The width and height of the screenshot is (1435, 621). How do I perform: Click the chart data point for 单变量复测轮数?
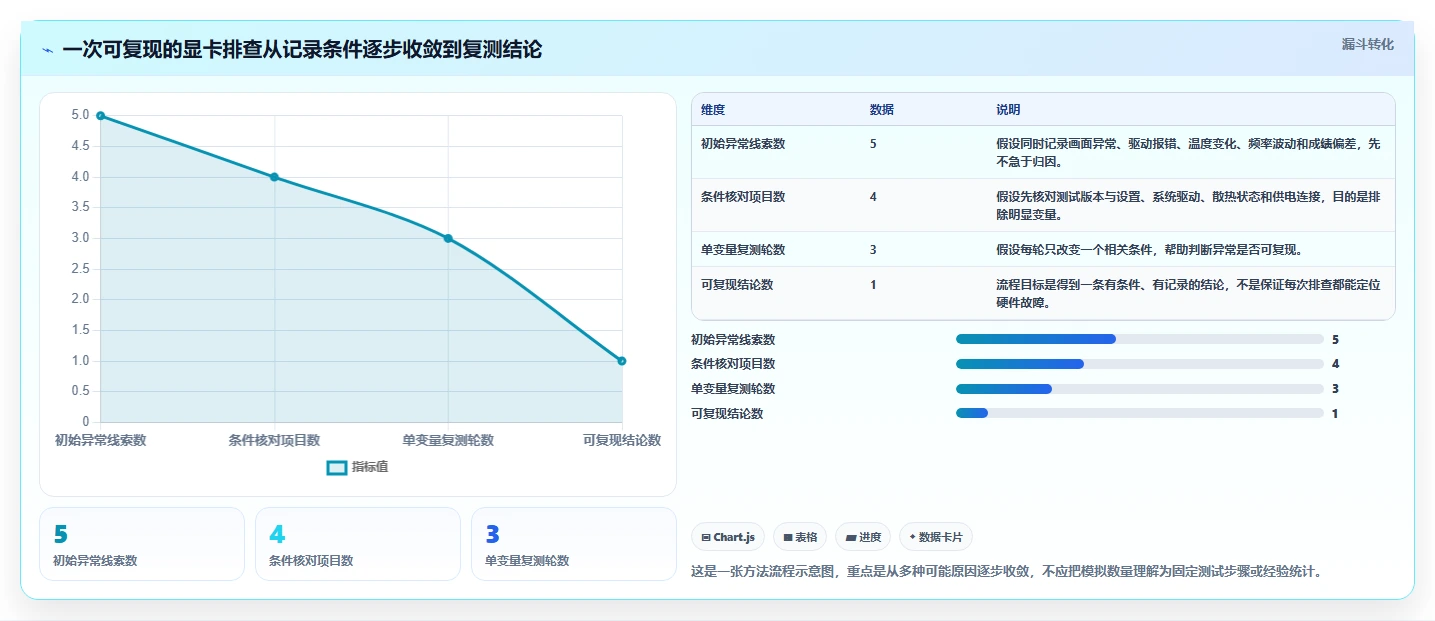[448, 238]
